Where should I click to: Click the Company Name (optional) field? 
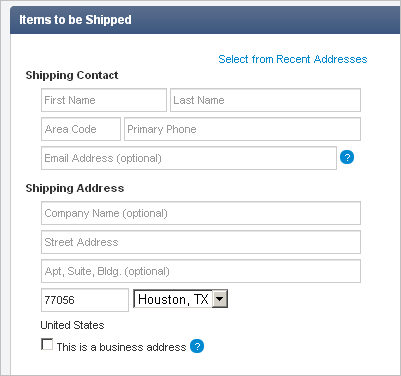pos(201,213)
